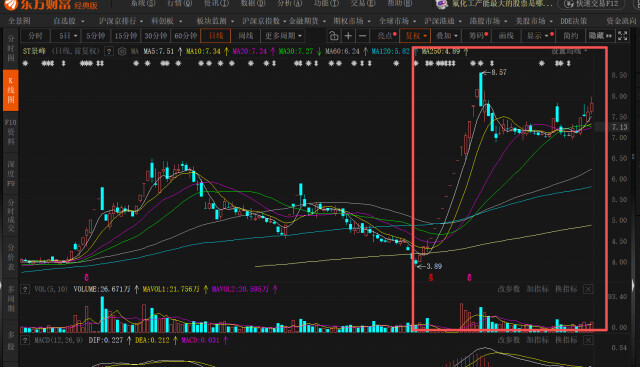Image resolution: width=640 pixels, height=367 pixels.
Task: Collapse the right panel using edge arrow
Action: tap(633, 285)
